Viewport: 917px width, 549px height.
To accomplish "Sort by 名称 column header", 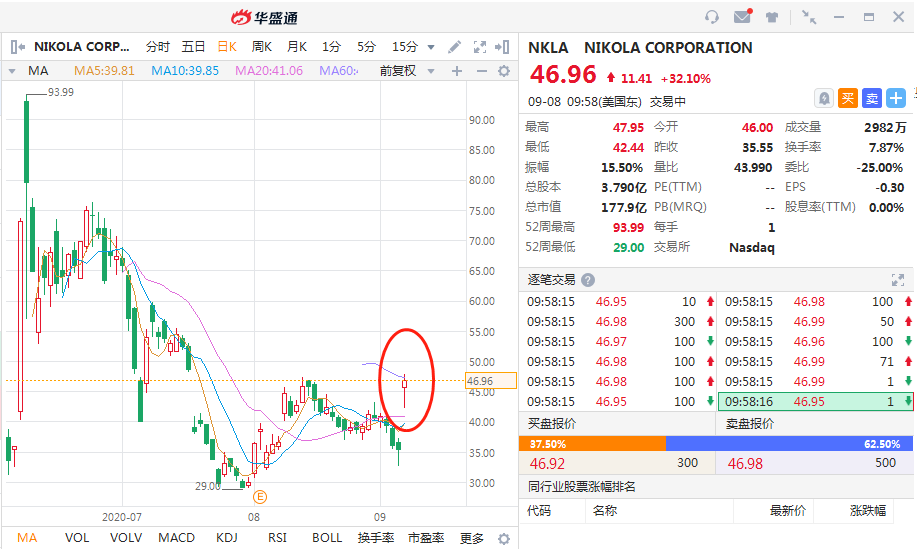I will [605, 510].
